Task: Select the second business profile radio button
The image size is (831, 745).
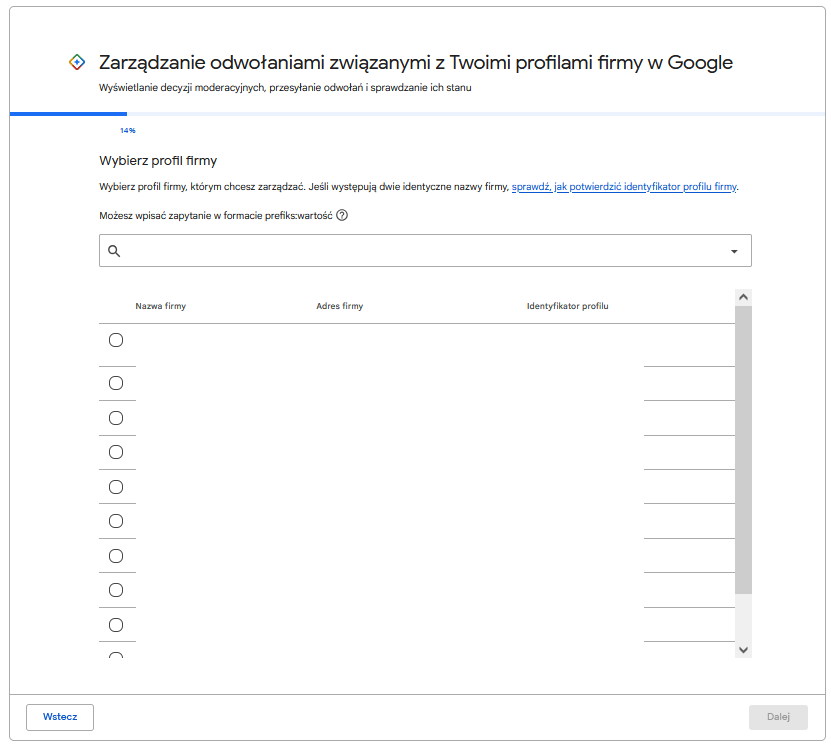Action: [x=116, y=383]
